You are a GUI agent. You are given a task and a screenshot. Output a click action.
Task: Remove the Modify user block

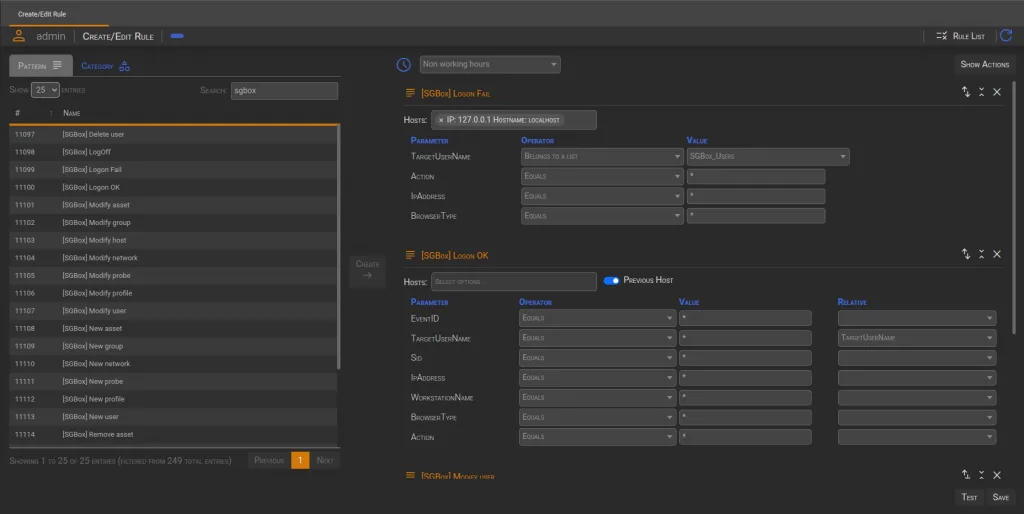pyautogui.click(x=997, y=475)
